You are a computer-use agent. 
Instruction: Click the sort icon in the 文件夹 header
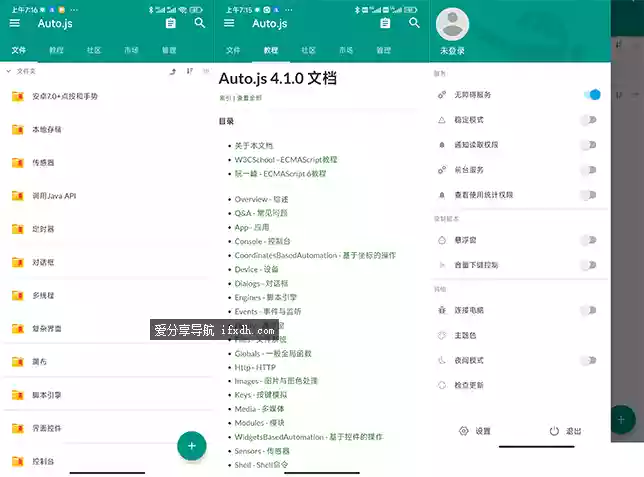coord(189,71)
